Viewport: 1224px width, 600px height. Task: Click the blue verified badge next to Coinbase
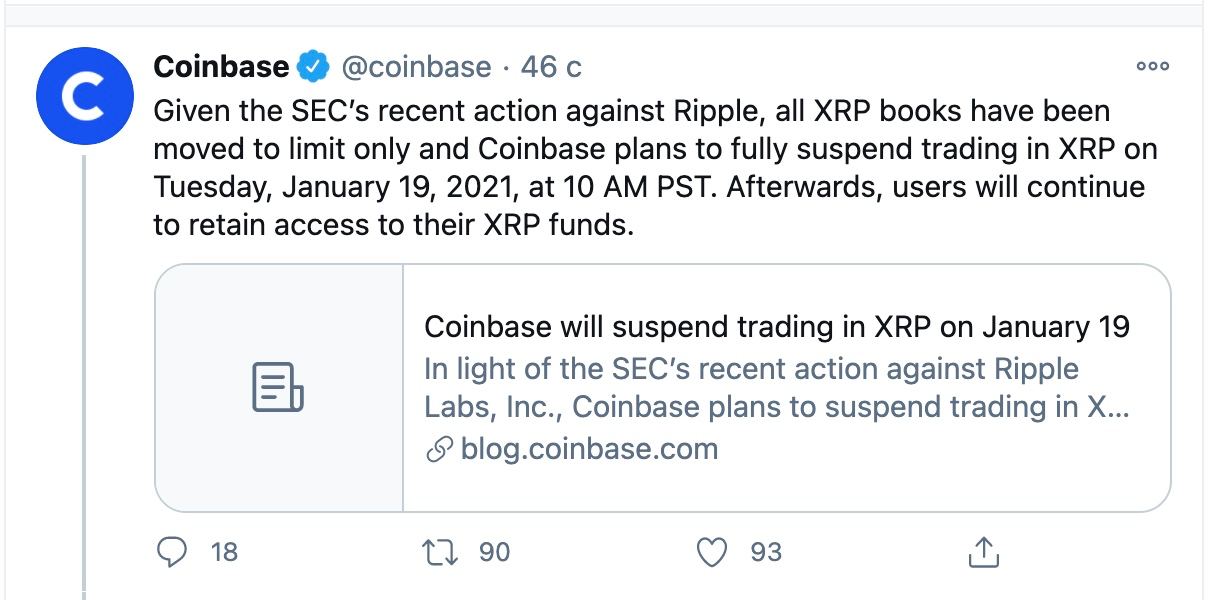315,68
